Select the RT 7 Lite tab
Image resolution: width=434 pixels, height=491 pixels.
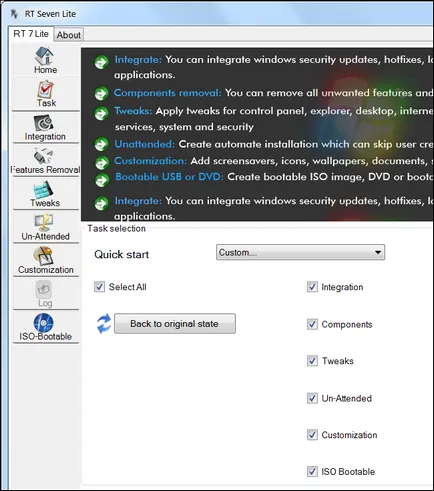click(x=31, y=34)
